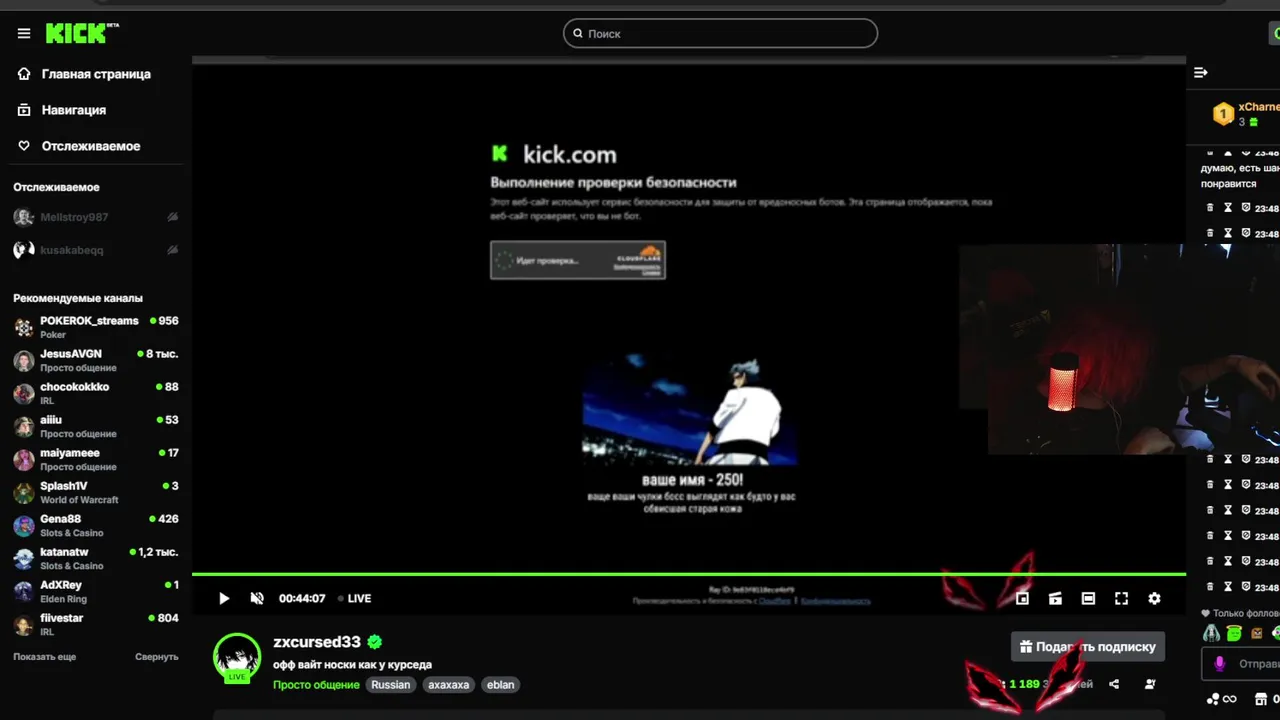This screenshot has height=720, width=1280.
Task: Create a clip with the clapperboard icon
Action: pyautogui.click(x=1055, y=598)
